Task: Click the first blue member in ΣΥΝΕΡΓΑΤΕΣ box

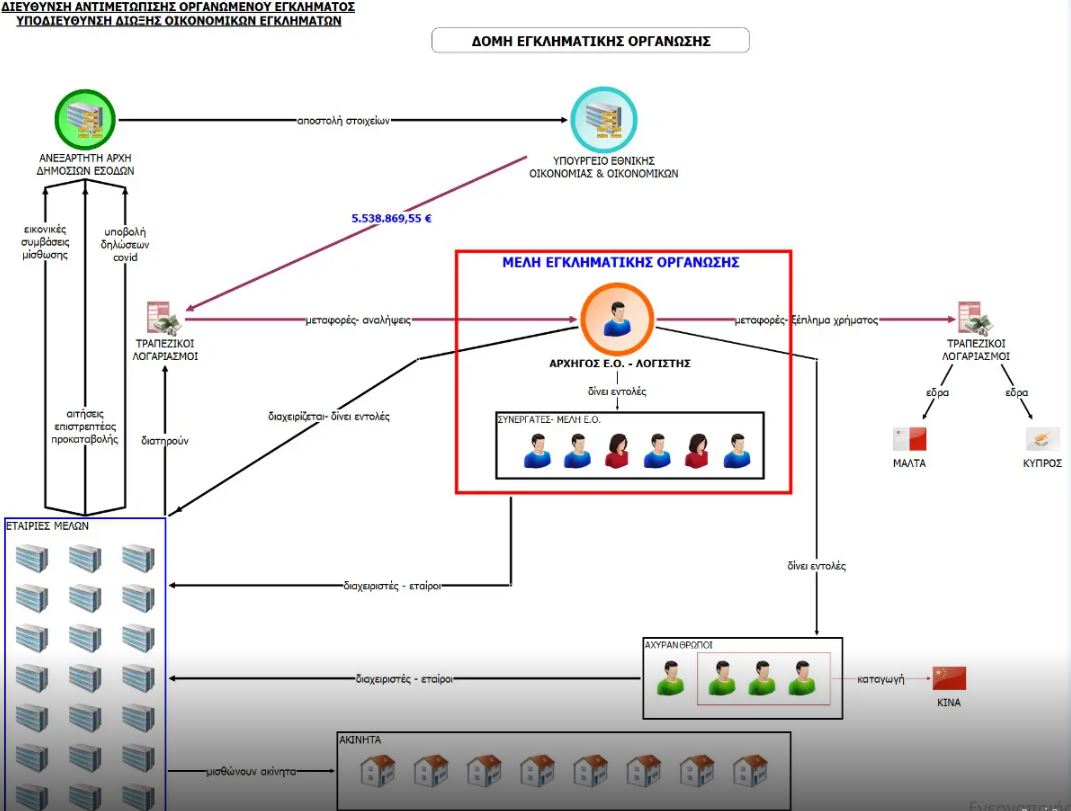Action: [538, 452]
